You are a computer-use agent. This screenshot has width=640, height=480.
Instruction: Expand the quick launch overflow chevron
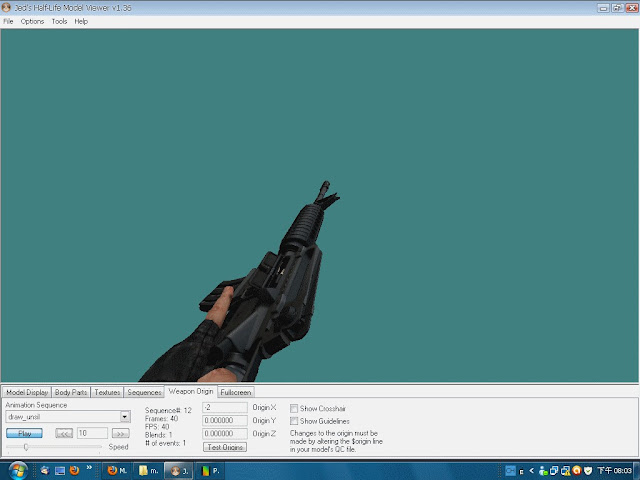tap(89, 468)
